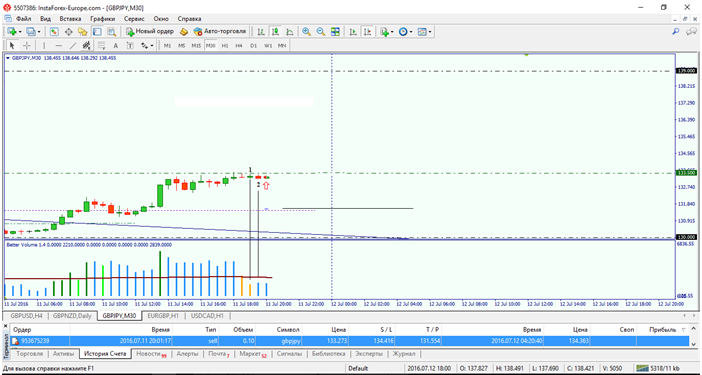Add an indicator via the Indicators icon
The image size is (702, 375).
pos(384,32)
